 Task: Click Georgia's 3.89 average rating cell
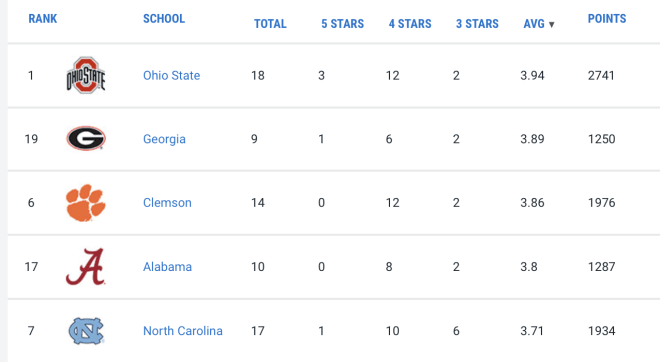pyautogui.click(x=532, y=139)
